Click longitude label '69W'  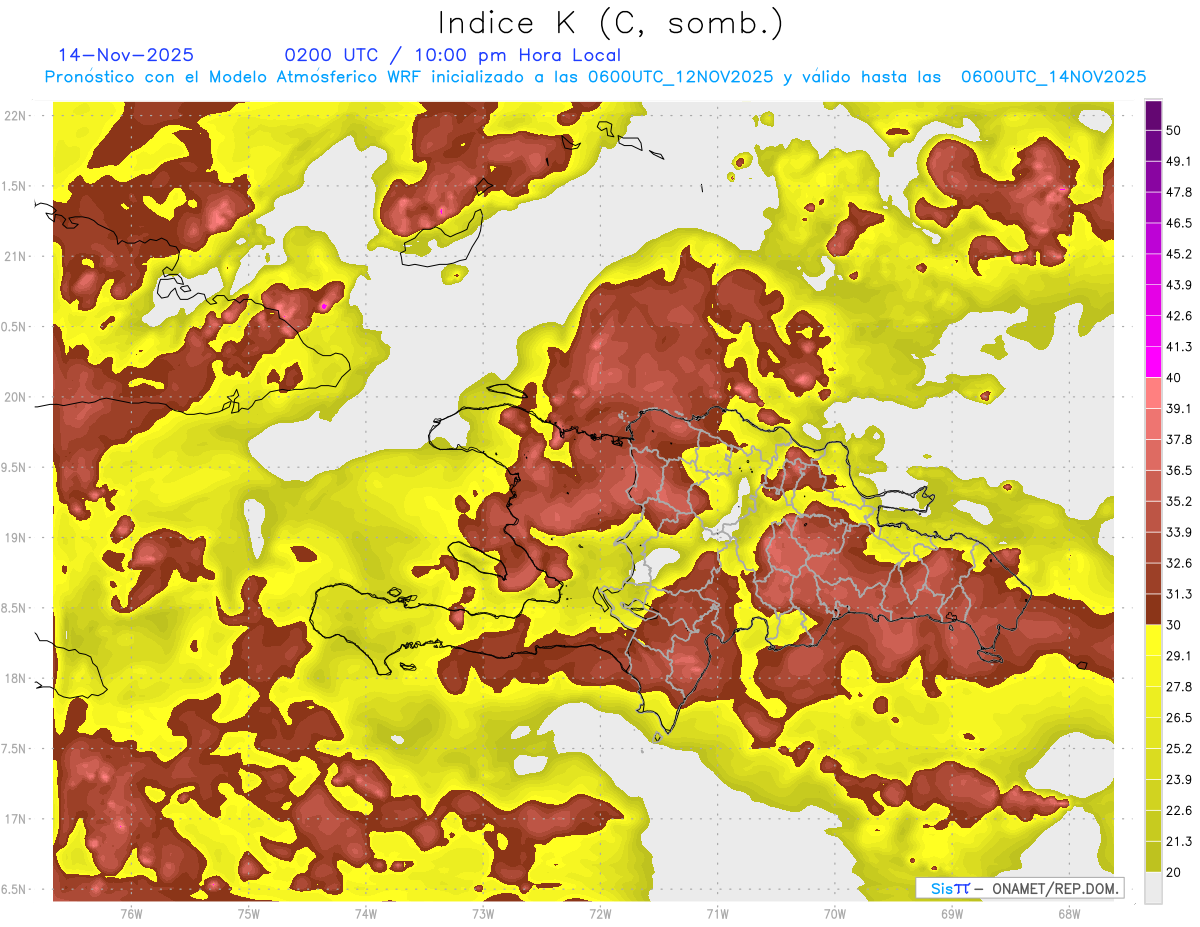[951, 915]
